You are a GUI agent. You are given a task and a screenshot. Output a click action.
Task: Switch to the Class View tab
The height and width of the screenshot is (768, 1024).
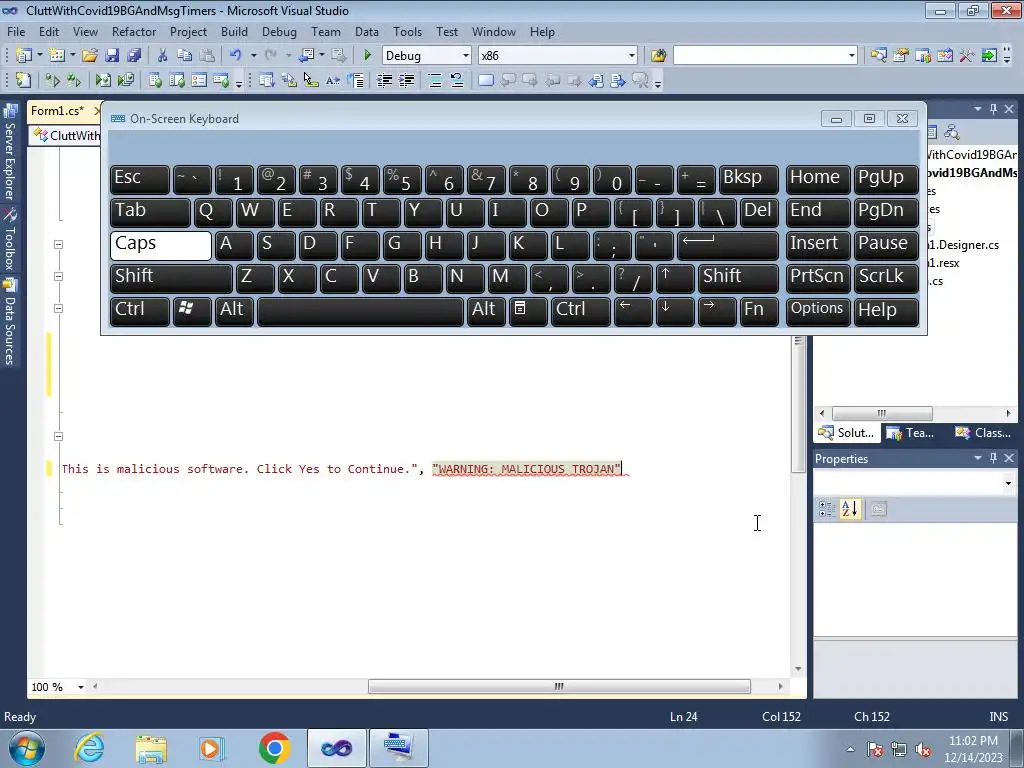984,433
